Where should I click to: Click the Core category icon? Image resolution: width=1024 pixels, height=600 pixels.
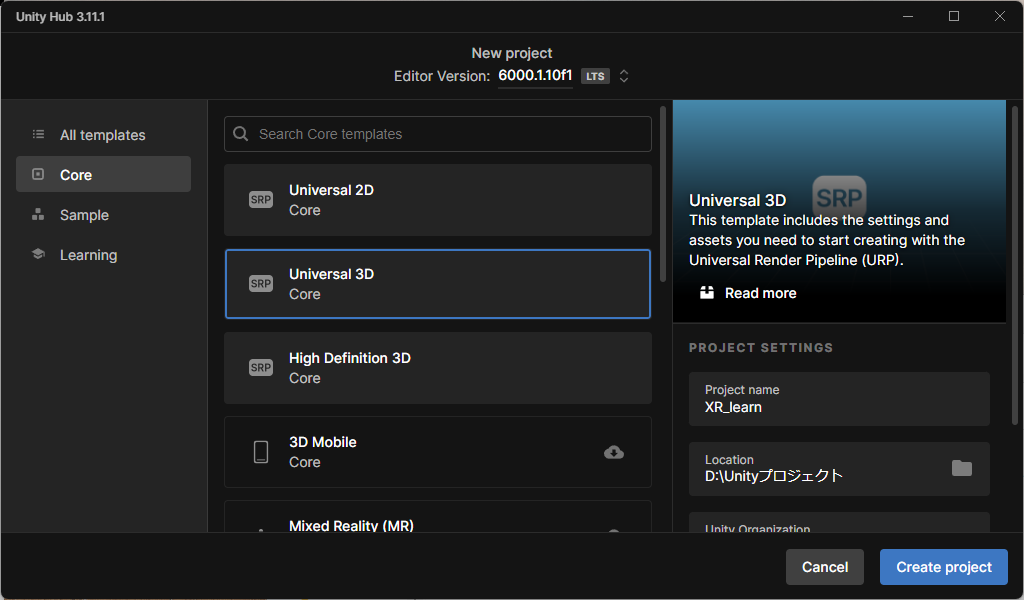pos(39,174)
